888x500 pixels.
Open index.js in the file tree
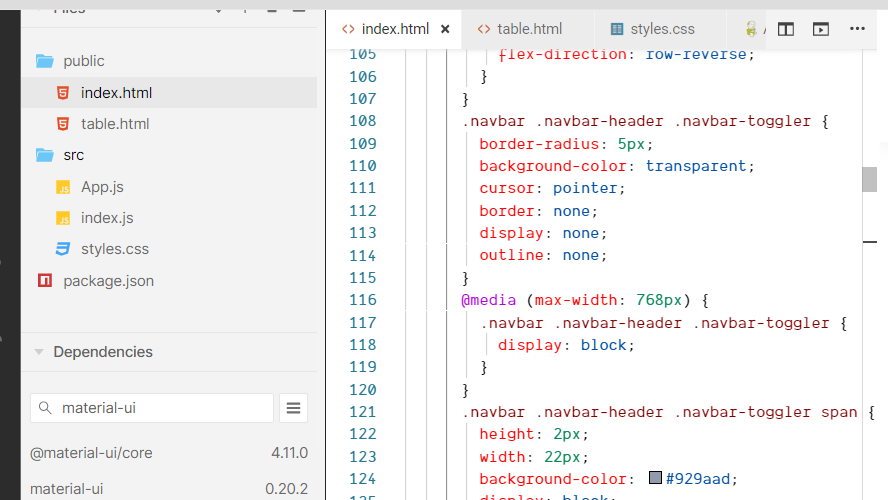(x=169, y=218)
